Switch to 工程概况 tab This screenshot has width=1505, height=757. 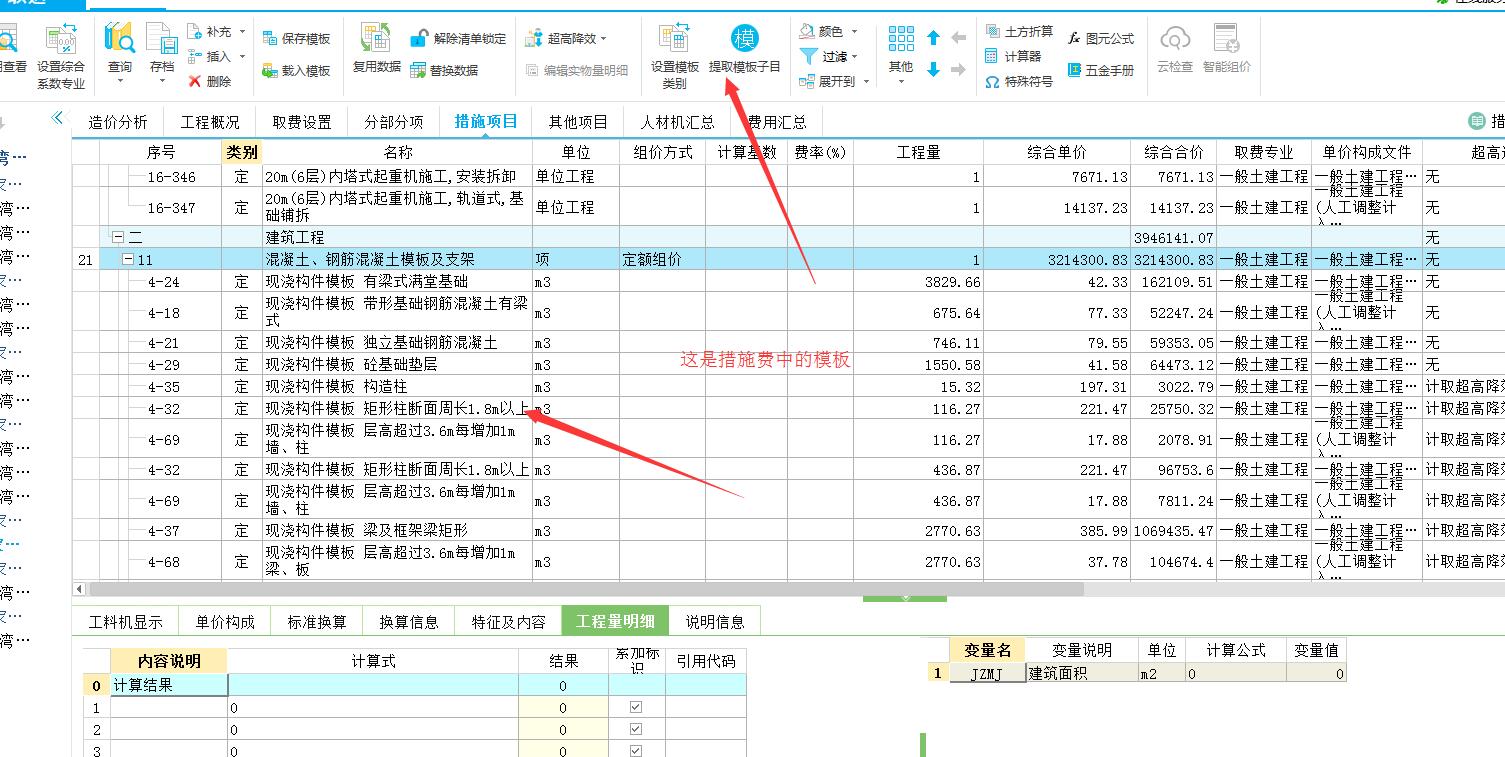pos(210,122)
